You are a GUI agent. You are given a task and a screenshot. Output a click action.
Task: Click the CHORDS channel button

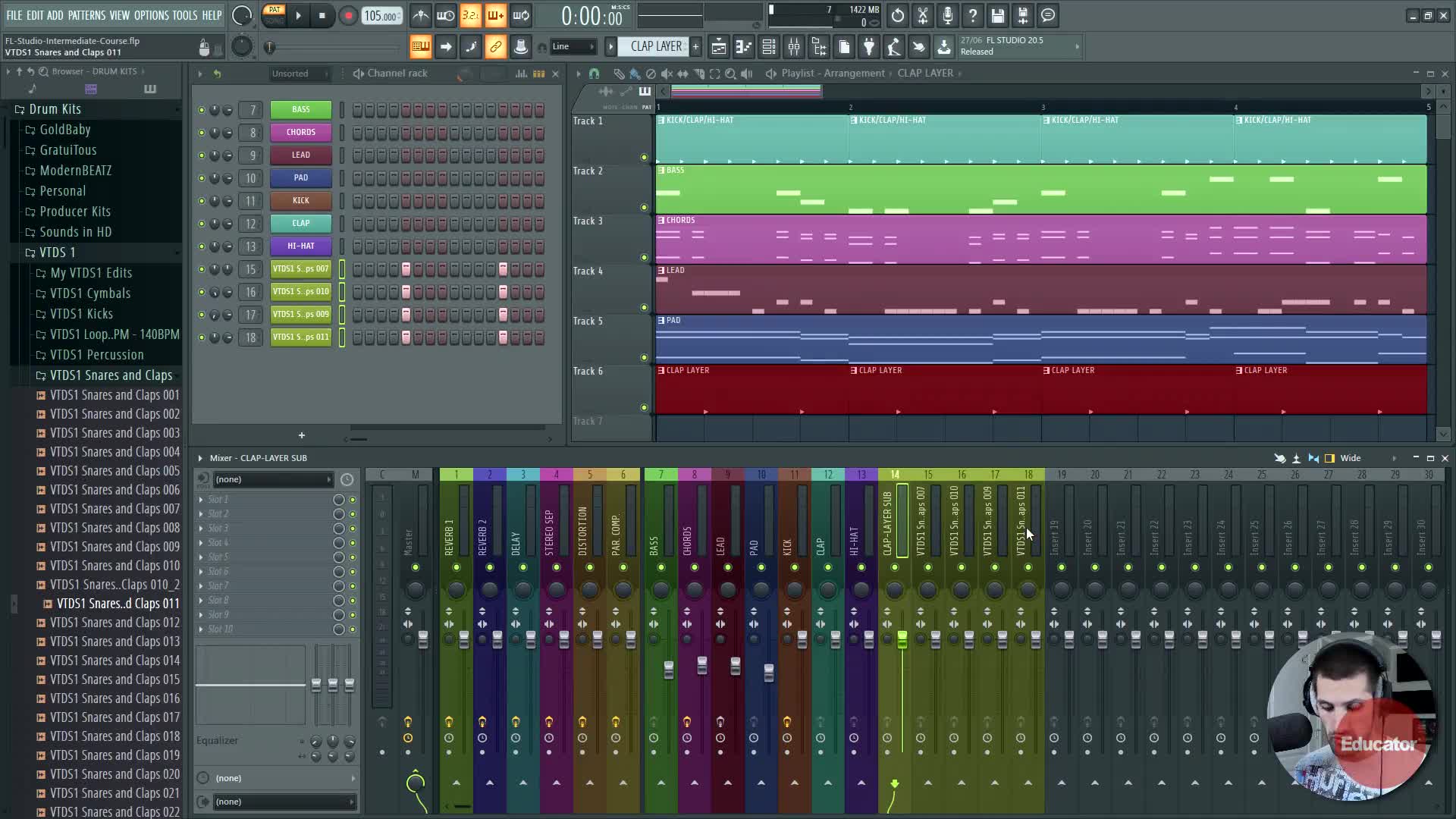[301, 133]
